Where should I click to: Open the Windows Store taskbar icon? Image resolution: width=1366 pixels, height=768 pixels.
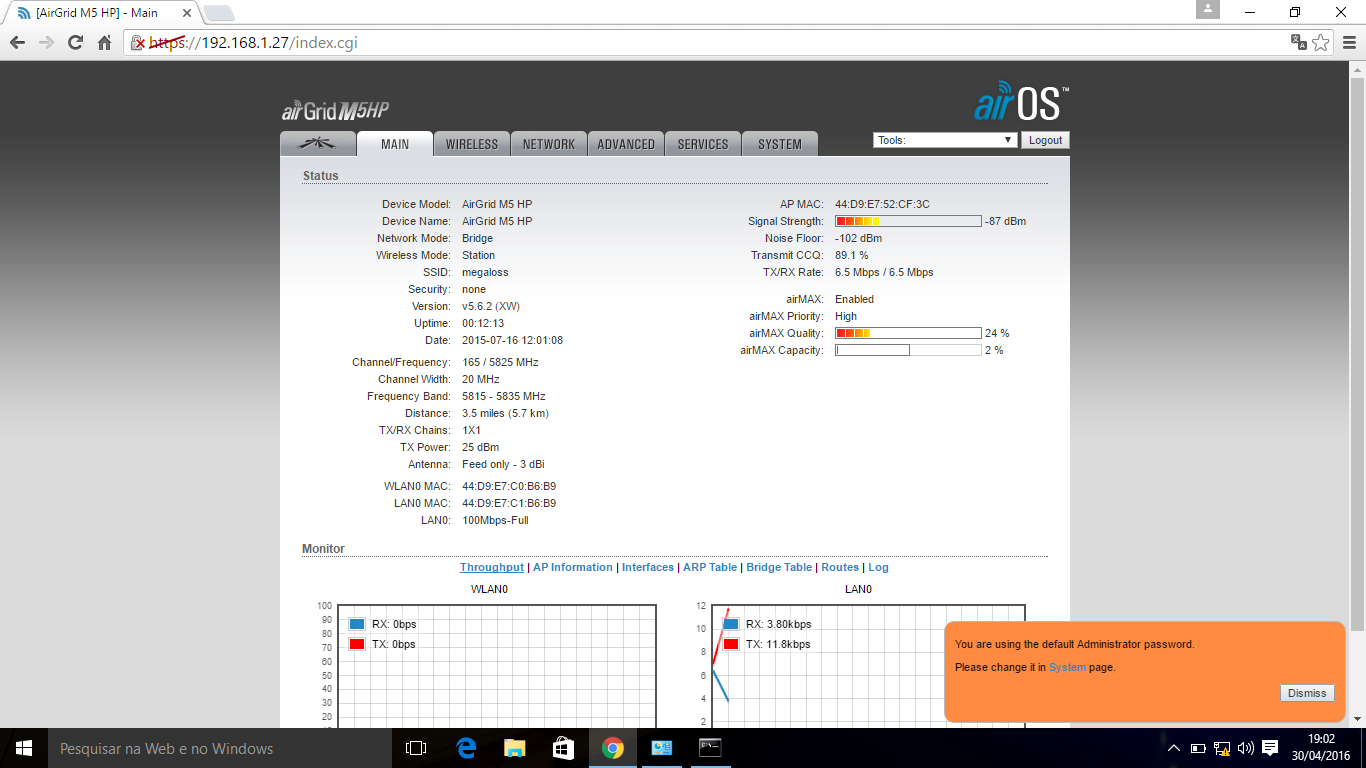point(564,748)
